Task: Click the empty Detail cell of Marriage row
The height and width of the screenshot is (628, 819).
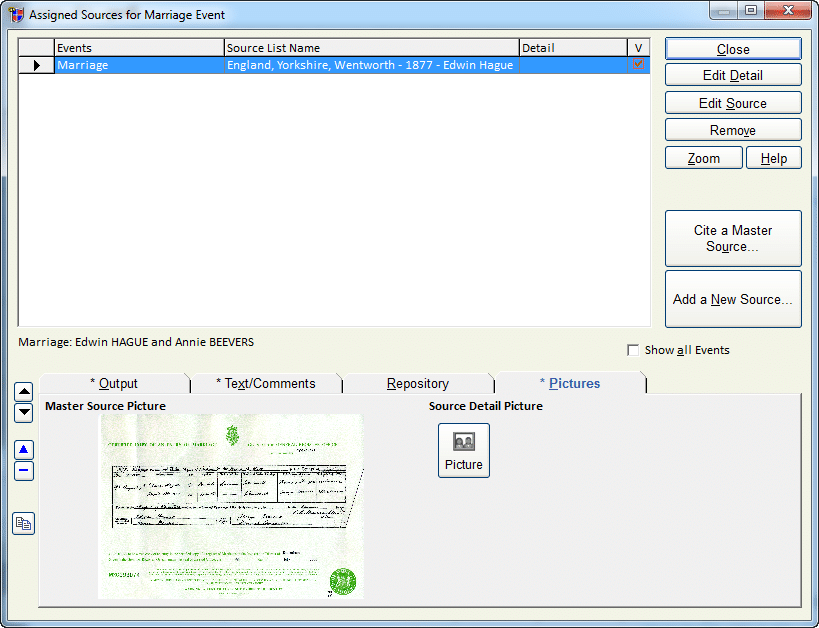Action: pyautogui.click(x=574, y=65)
